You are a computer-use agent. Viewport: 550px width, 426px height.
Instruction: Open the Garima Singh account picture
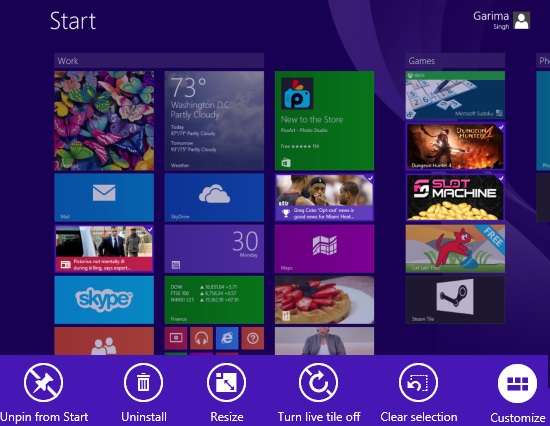point(522,20)
